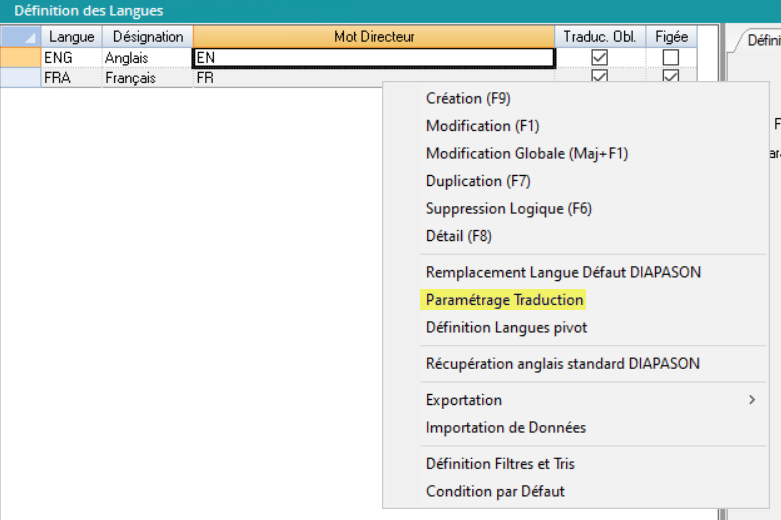The image size is (781, 520).
Task: Select Duplication (F7) in the context menu
Action: [x=478, y=181]
